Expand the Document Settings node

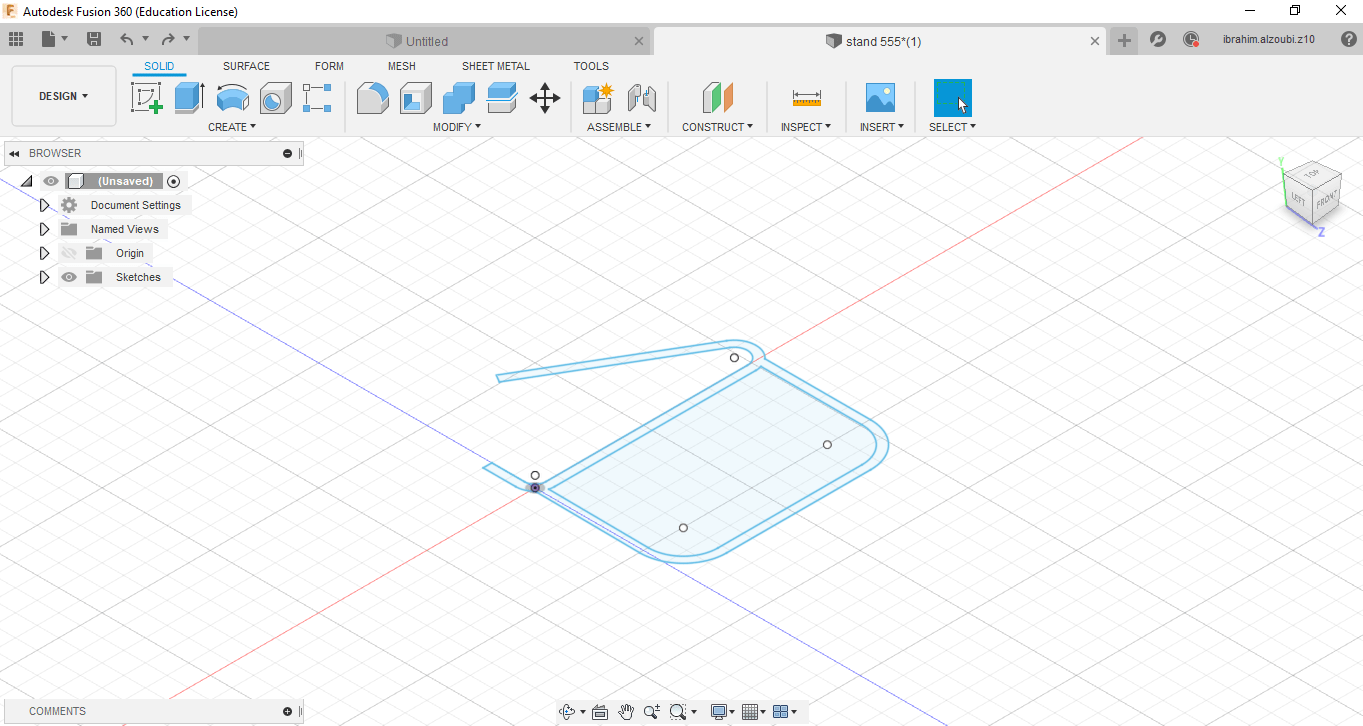[x=44, y=205]
